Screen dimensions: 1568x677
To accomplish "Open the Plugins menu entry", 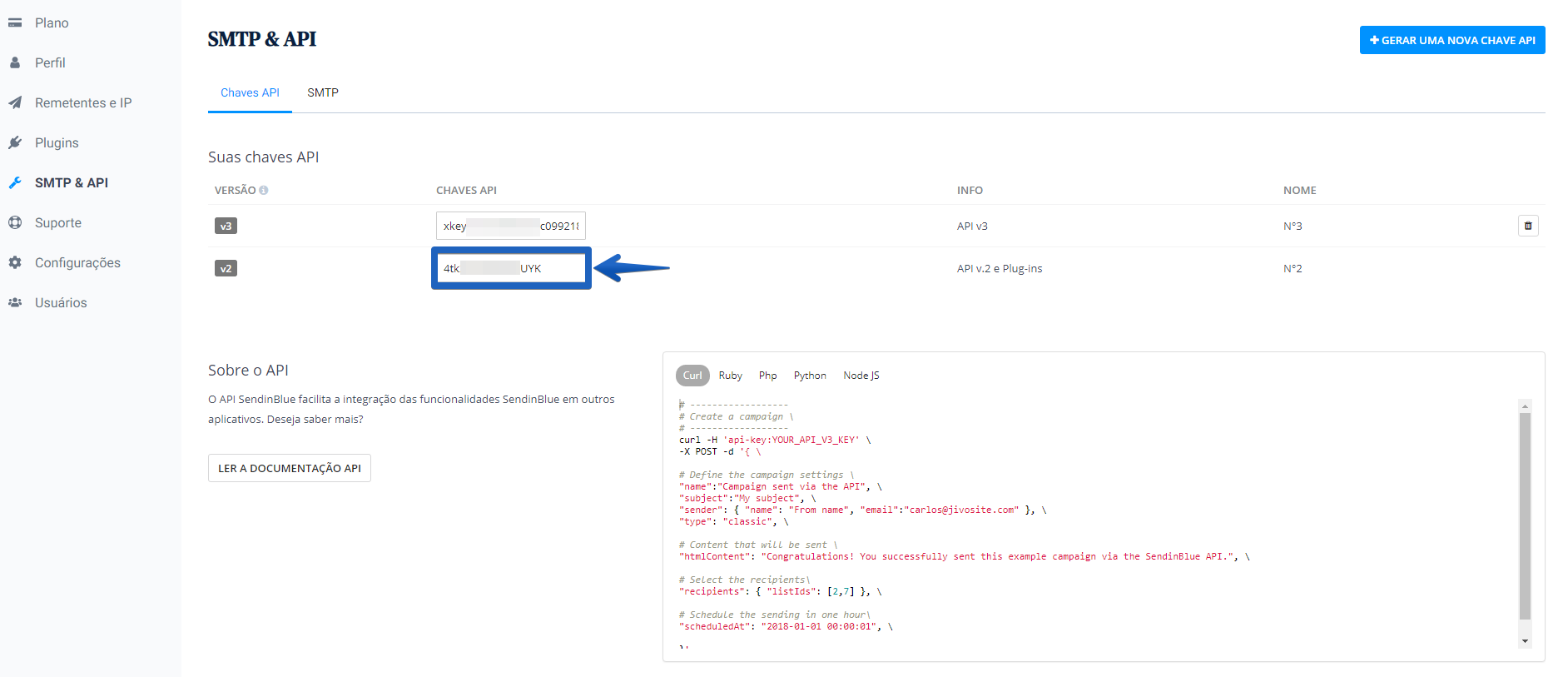I will (x=57, y=142).
